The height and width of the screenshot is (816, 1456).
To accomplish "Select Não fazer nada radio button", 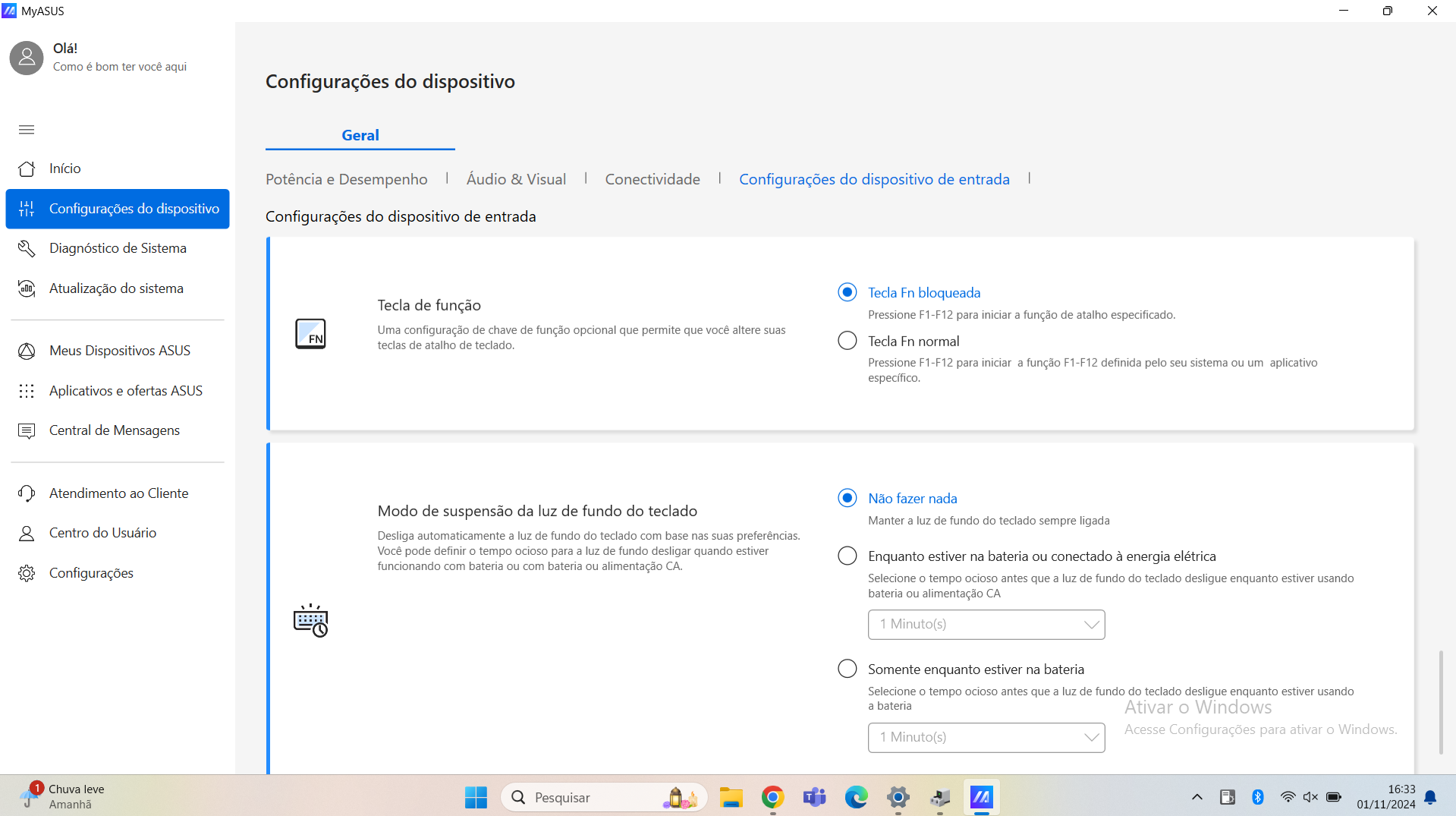I will point(847,498).
